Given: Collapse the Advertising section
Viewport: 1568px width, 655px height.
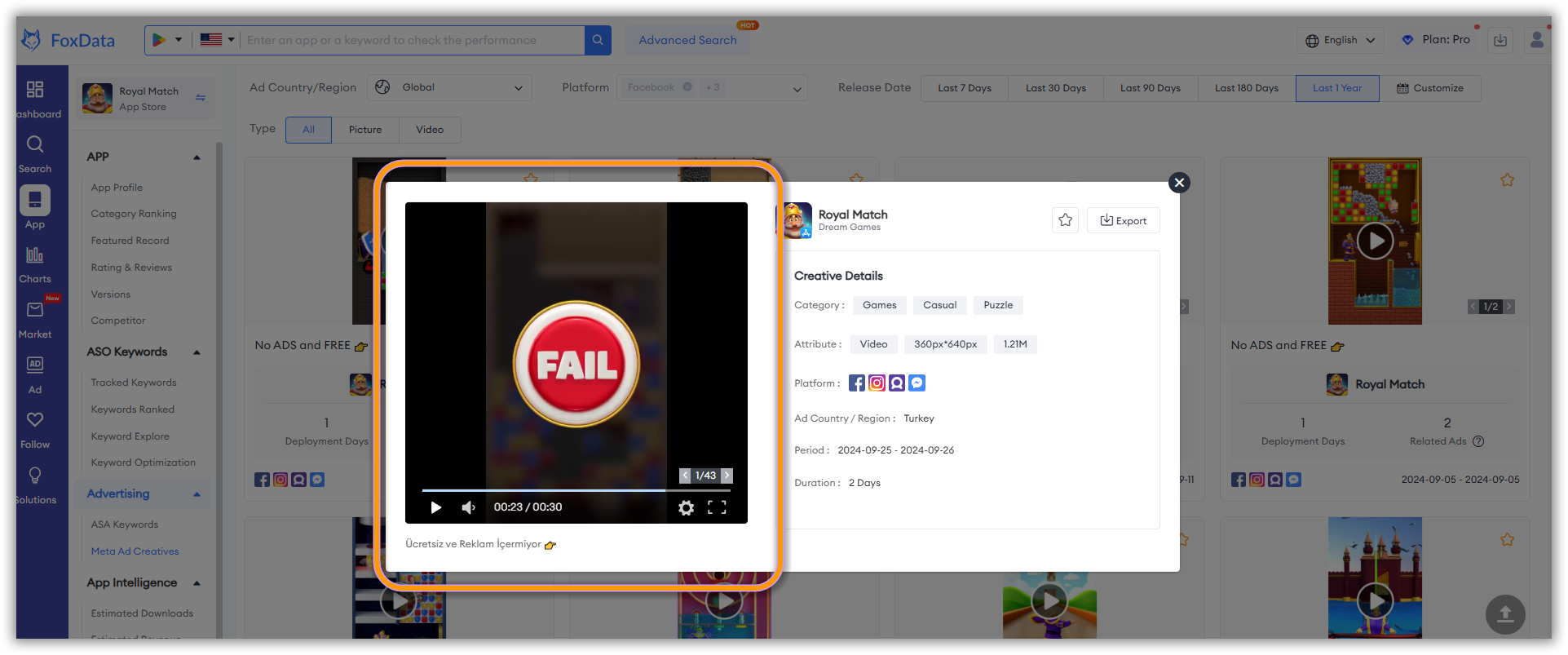Looking at the screenshot, I should click(x=197, y=494).
